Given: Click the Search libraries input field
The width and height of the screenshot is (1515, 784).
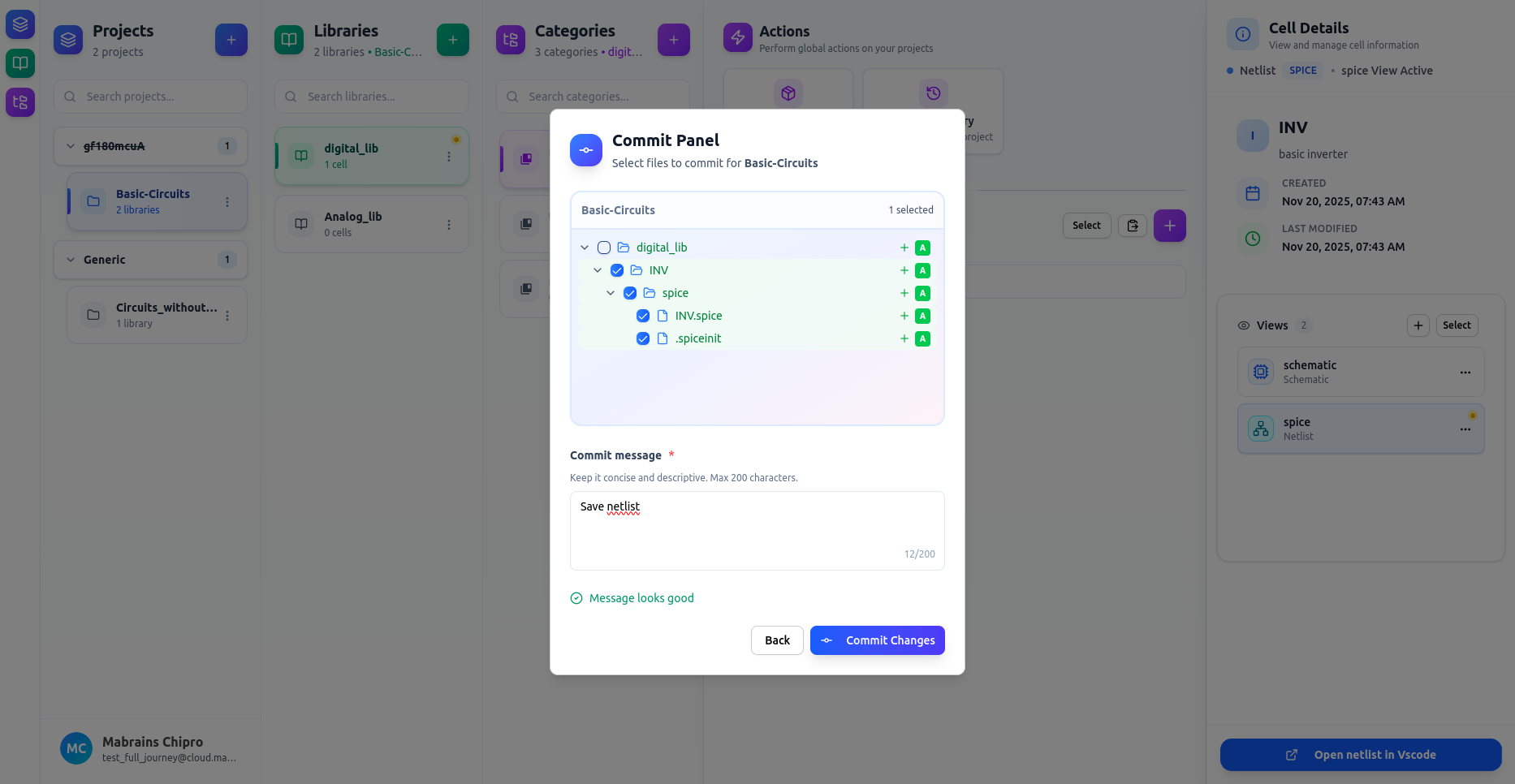Looking at the screenshot, I should (x=370, y=97).
